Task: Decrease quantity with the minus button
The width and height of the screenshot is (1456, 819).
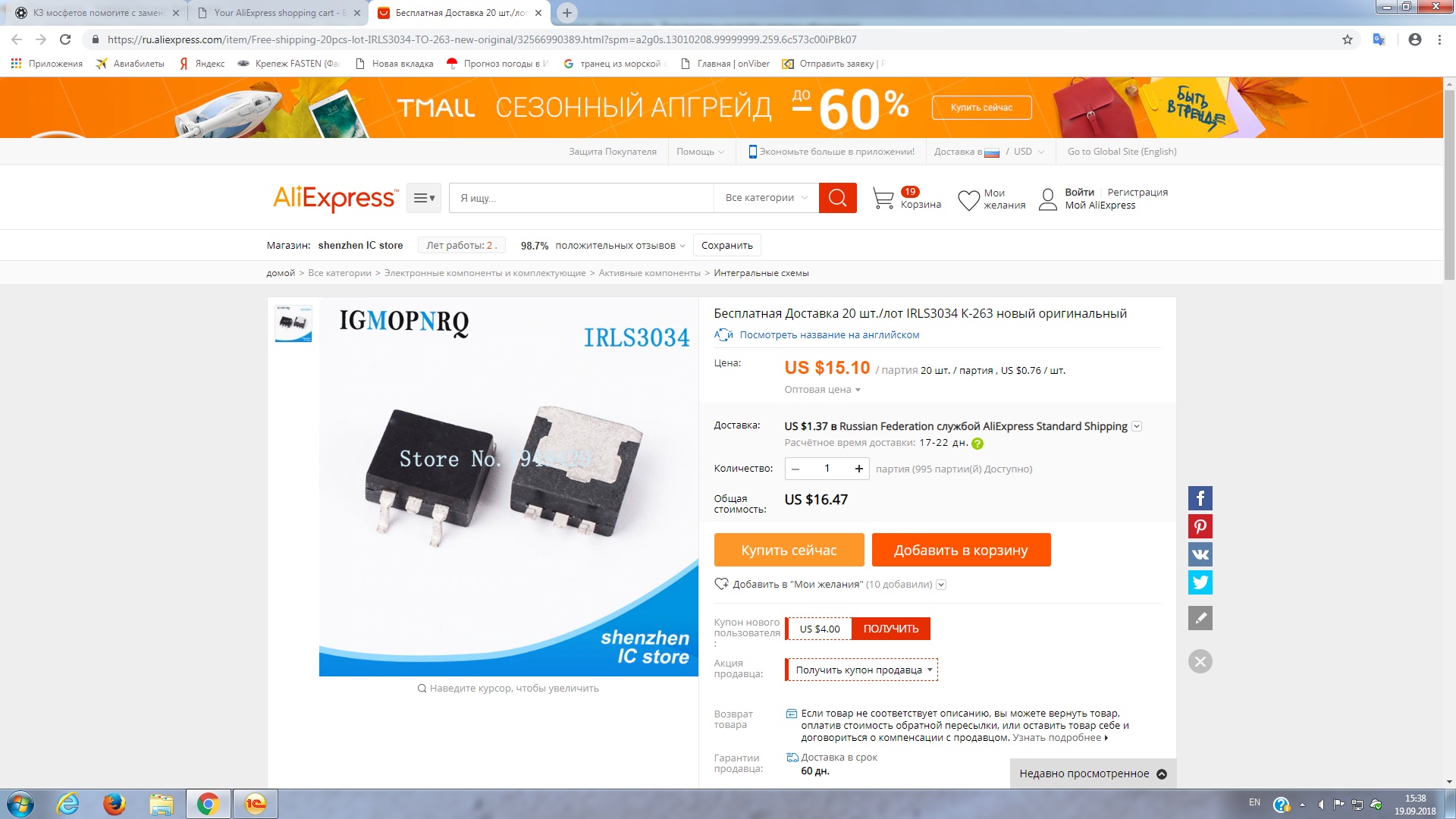Action: pyautogui.click(x=795, y=469)
